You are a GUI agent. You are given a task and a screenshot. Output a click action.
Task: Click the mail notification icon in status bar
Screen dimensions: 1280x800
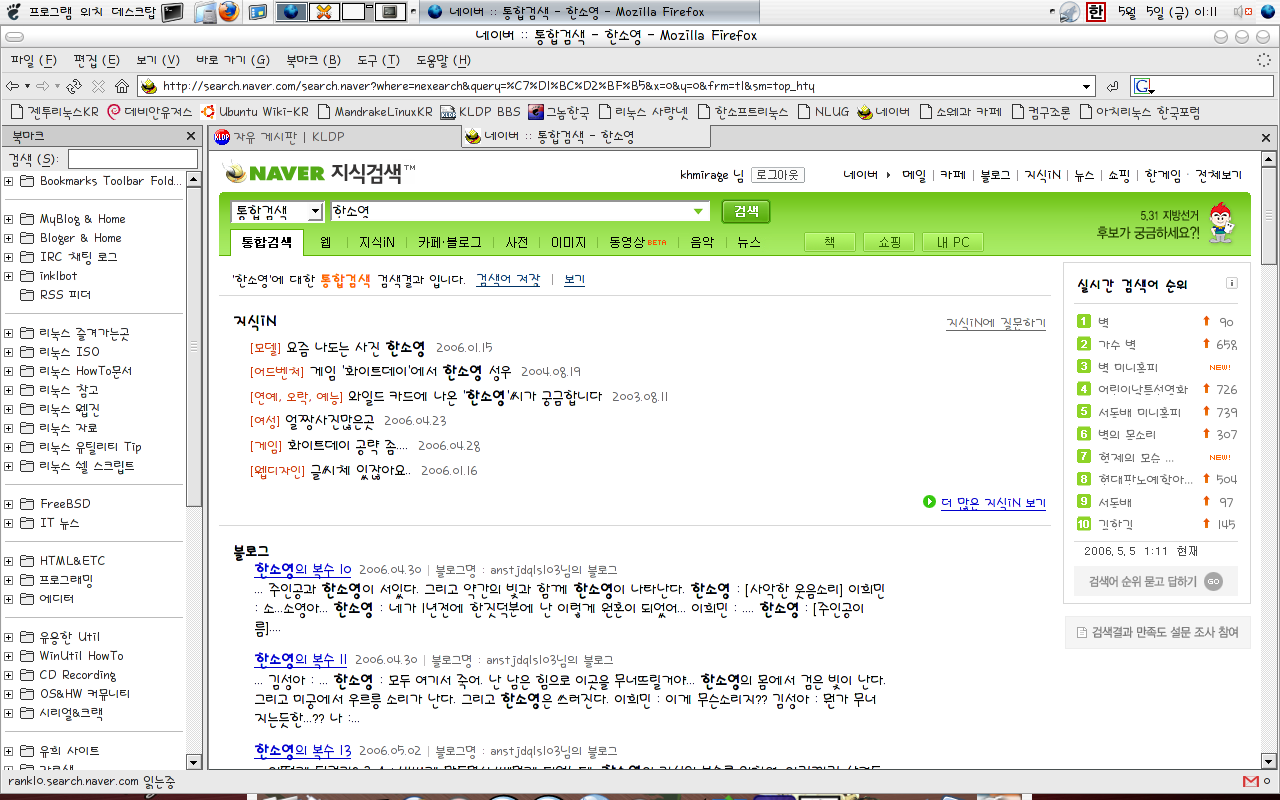[1250, 781]
